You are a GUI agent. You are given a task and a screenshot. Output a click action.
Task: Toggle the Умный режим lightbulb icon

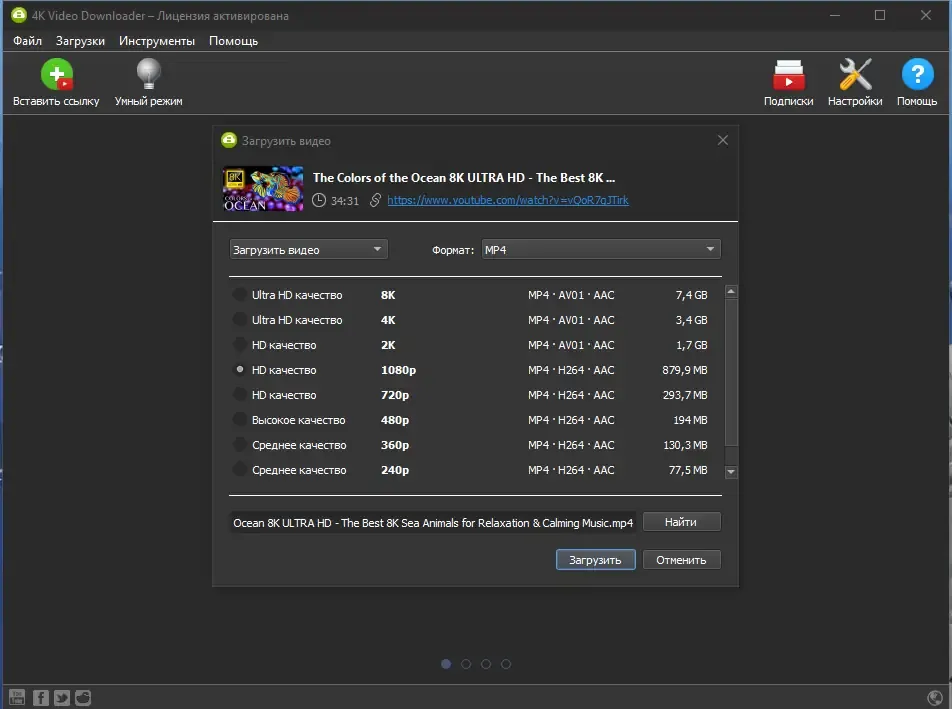point(148,75)
